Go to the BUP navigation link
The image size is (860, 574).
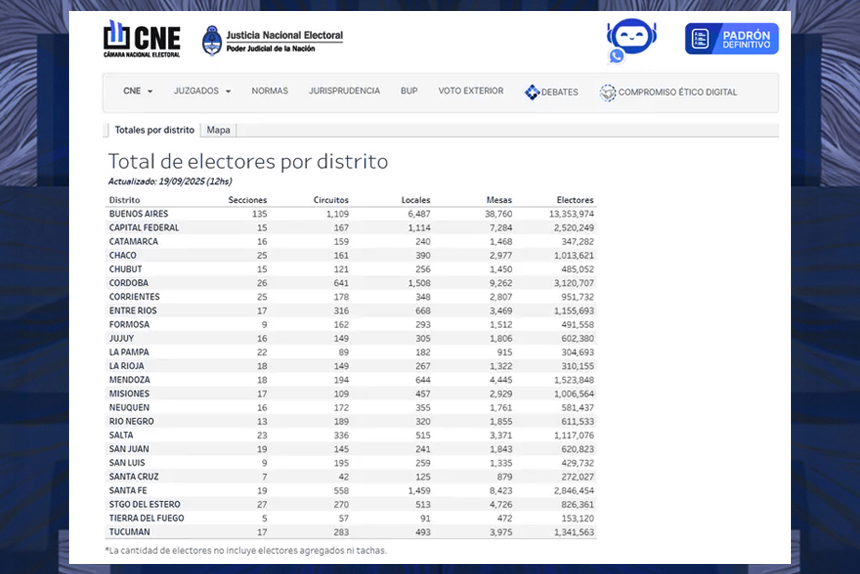(x=409, y=91)
